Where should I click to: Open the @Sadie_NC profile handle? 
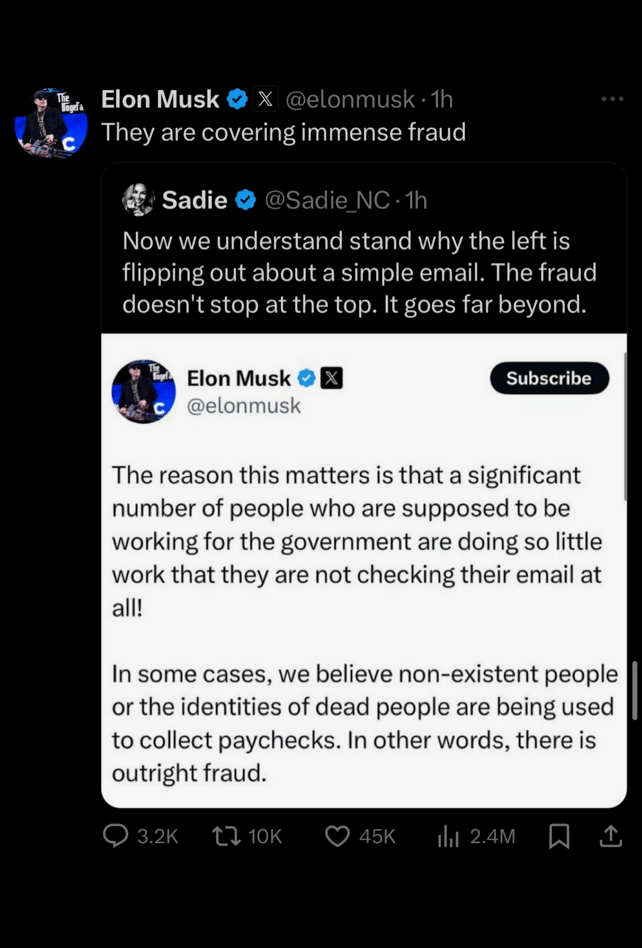[326, 200]
